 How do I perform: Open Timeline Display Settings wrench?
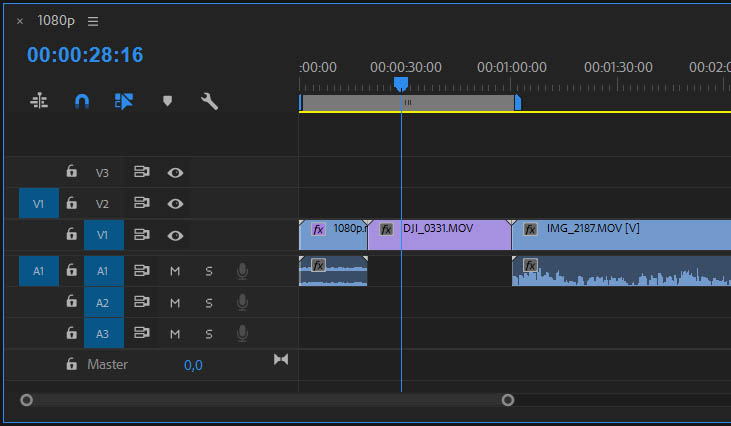209,101
